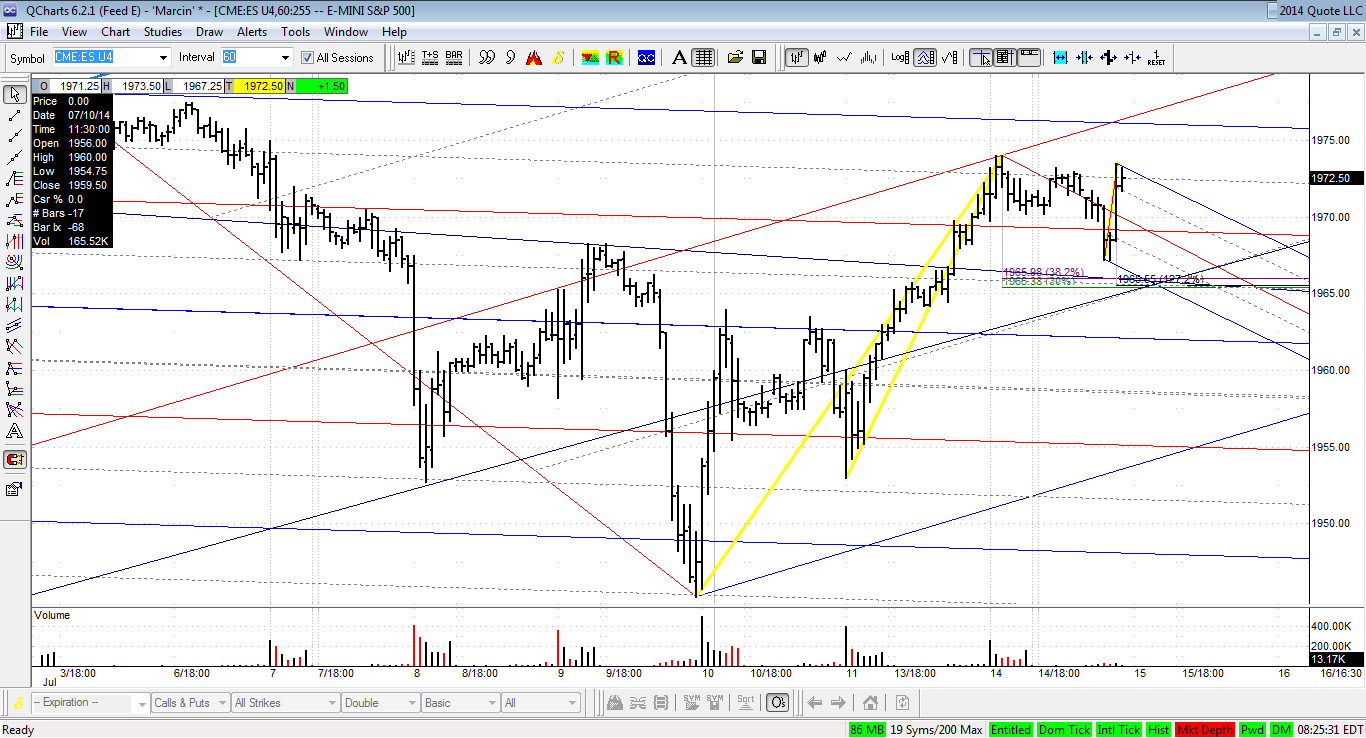Toggle the All Sessions checkbox

click(308, 58)
